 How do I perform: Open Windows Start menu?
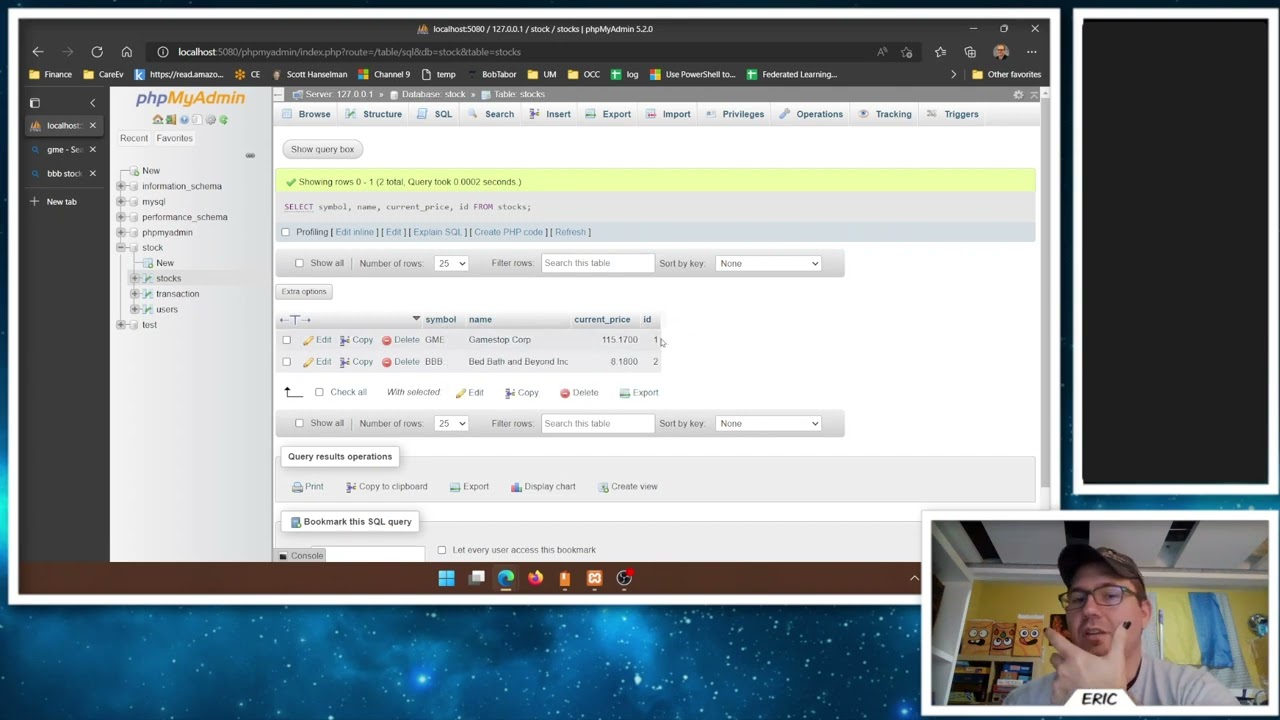pyautogui.click(x=446, y=578)
